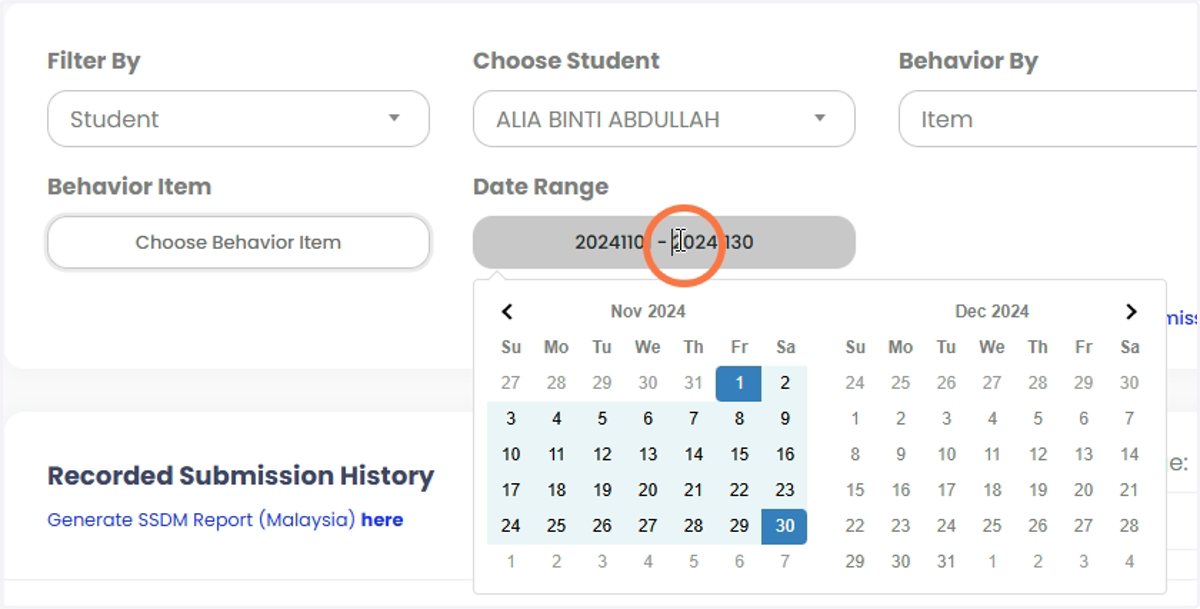This screenshot has height=609, width=1200.
Task: Pick December 25 in Dec 2024 calendar
Action: pyautogui.click(x=992, y=526)
